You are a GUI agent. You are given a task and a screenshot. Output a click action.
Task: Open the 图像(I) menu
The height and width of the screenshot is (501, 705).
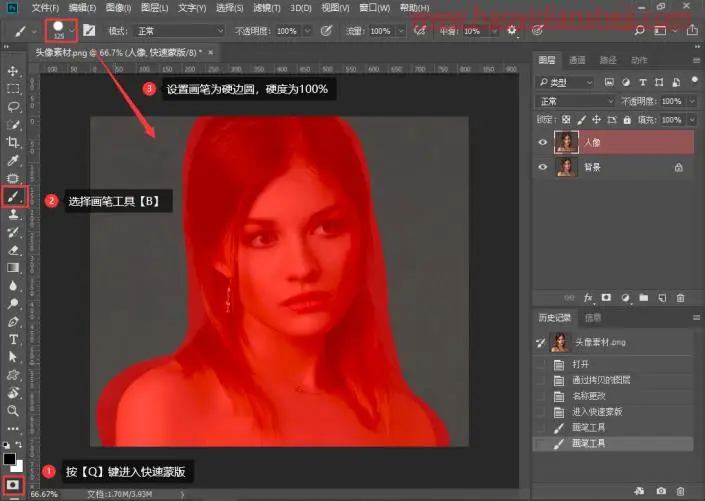point(118,8)
